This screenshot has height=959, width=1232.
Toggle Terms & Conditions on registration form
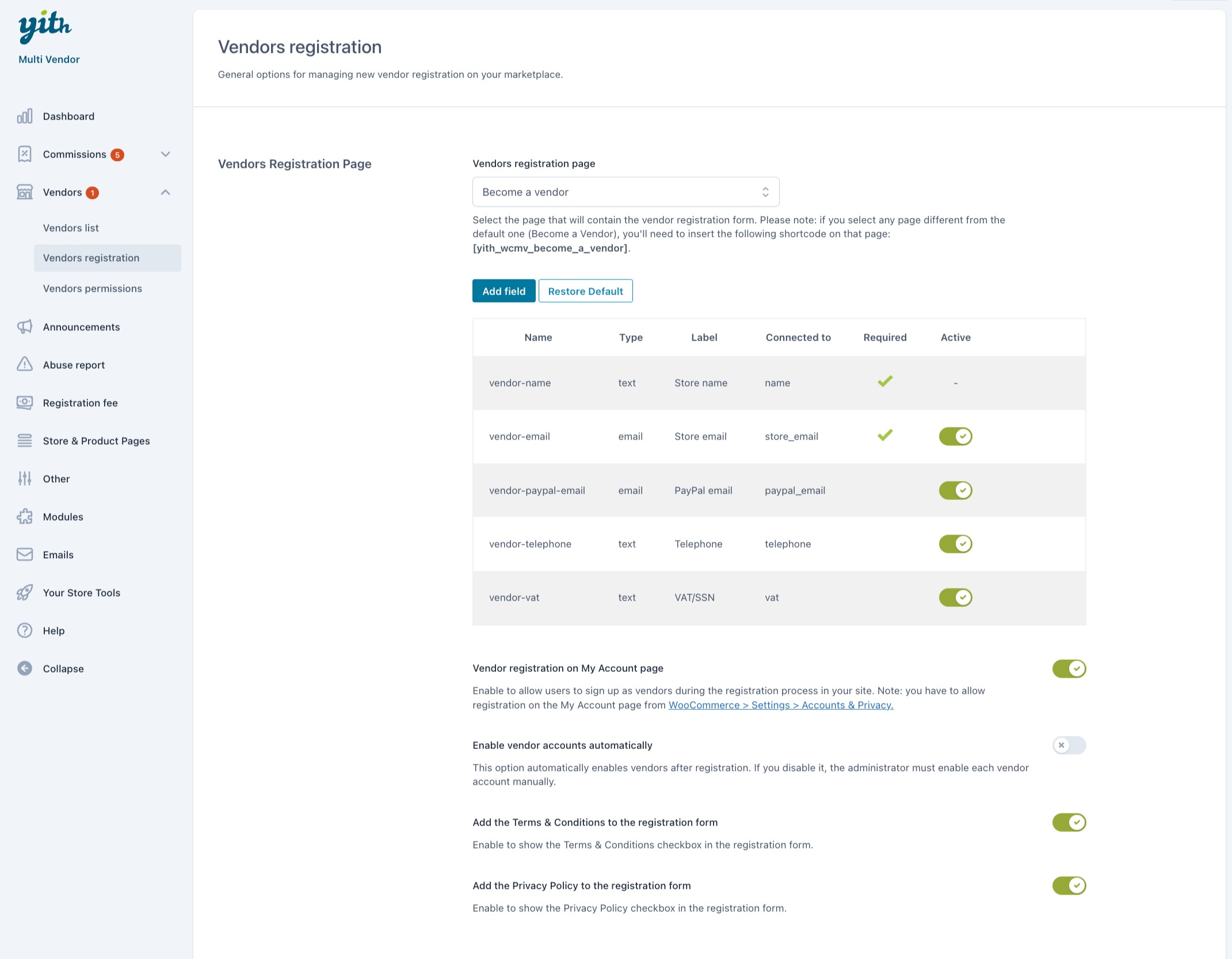1069,823
